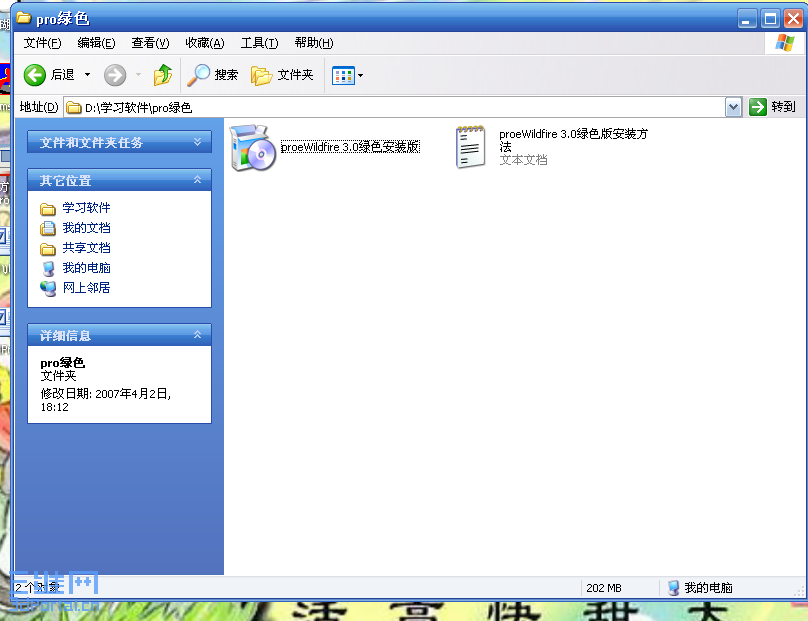Viewport: 808px width, 621px height.
Task: Open the 我的电脑 link in the sidebar
Action: (86, 268)
